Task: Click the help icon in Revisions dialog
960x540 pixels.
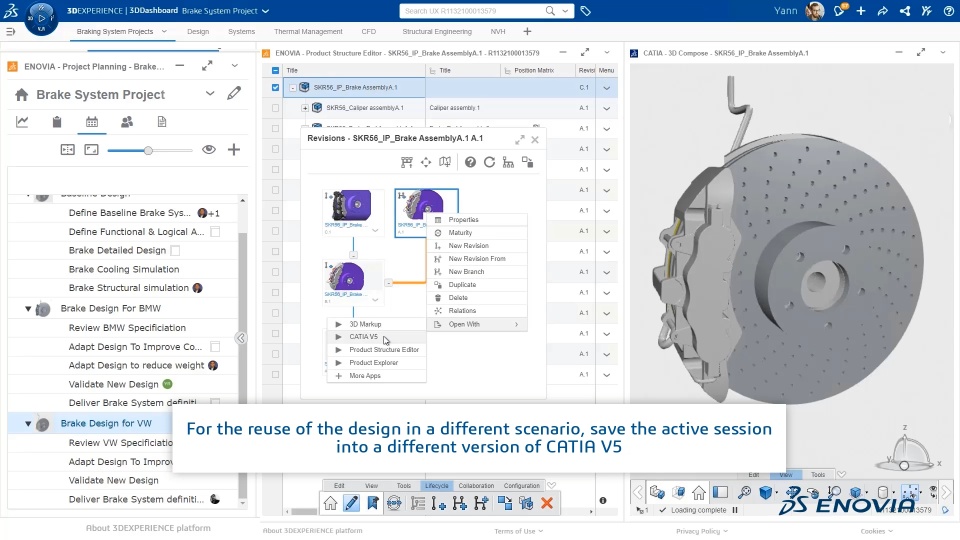Action: pyautogui.click(x=470, y=162)
